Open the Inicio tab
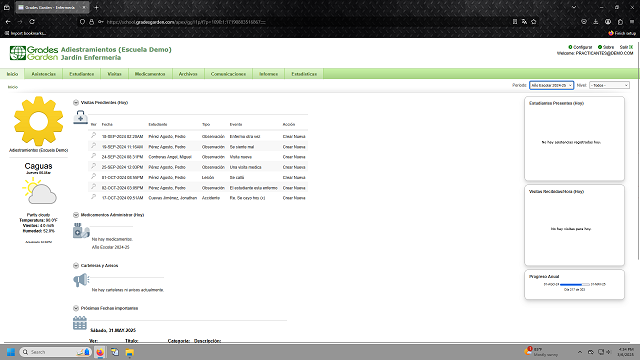 coord(12,74)
